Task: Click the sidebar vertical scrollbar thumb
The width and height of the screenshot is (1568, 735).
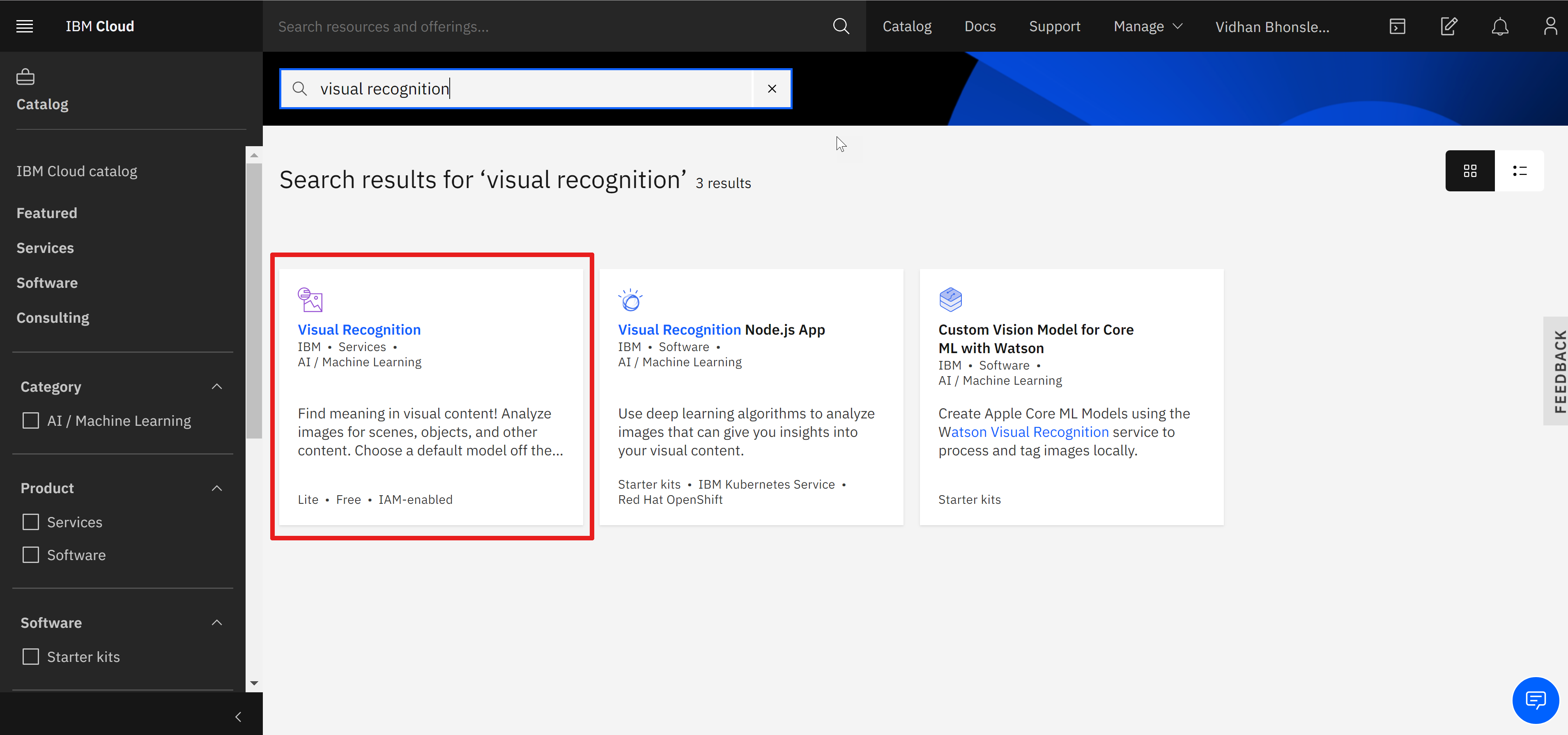Action: click(x=255, y=301)
